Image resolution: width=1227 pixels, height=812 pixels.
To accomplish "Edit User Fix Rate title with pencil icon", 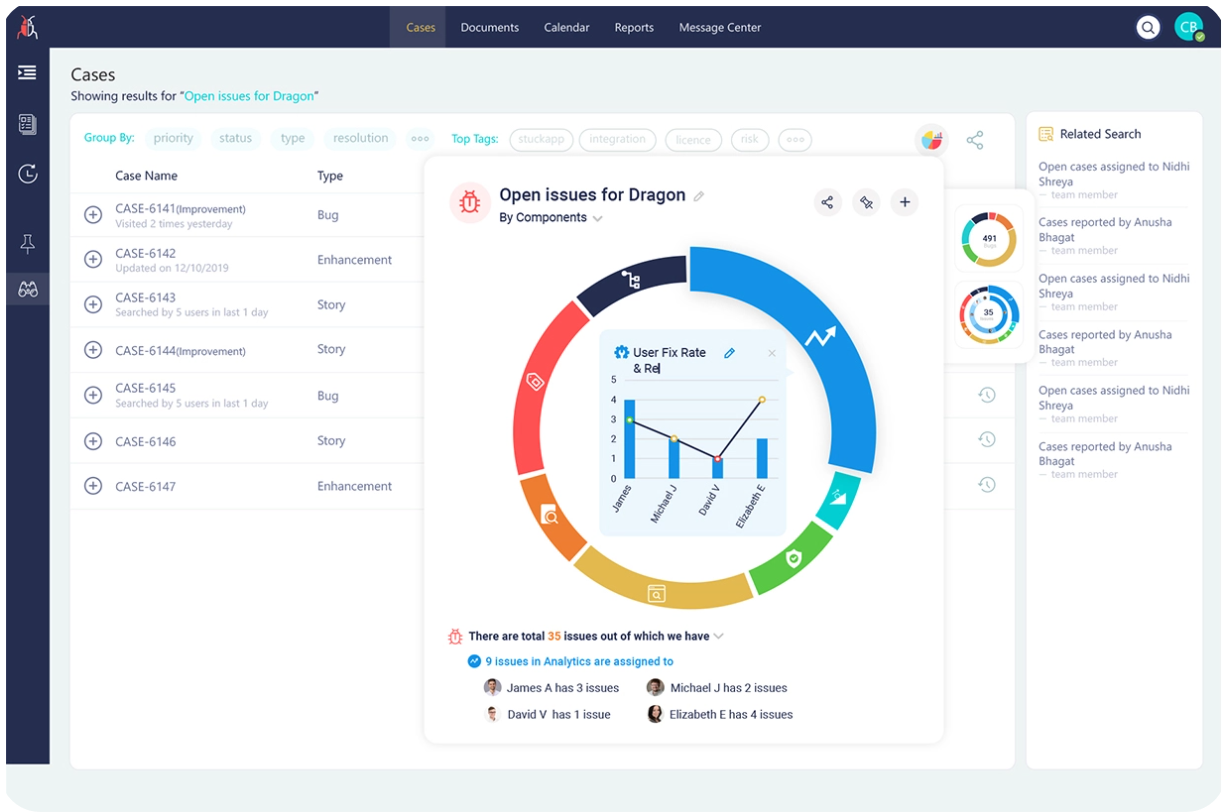I will pyautogui.click(x=729, y=353).
